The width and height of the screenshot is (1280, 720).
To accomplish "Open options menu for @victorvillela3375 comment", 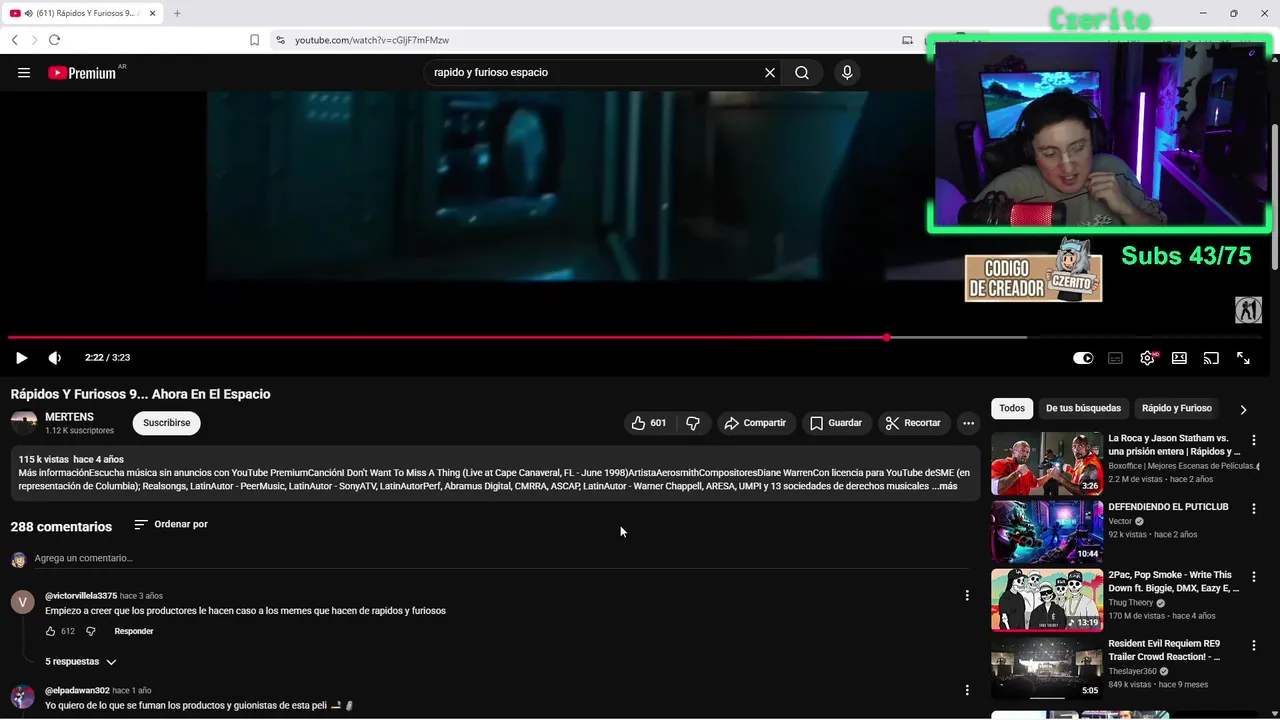I will pyautogui.click(x=966, y=595).
